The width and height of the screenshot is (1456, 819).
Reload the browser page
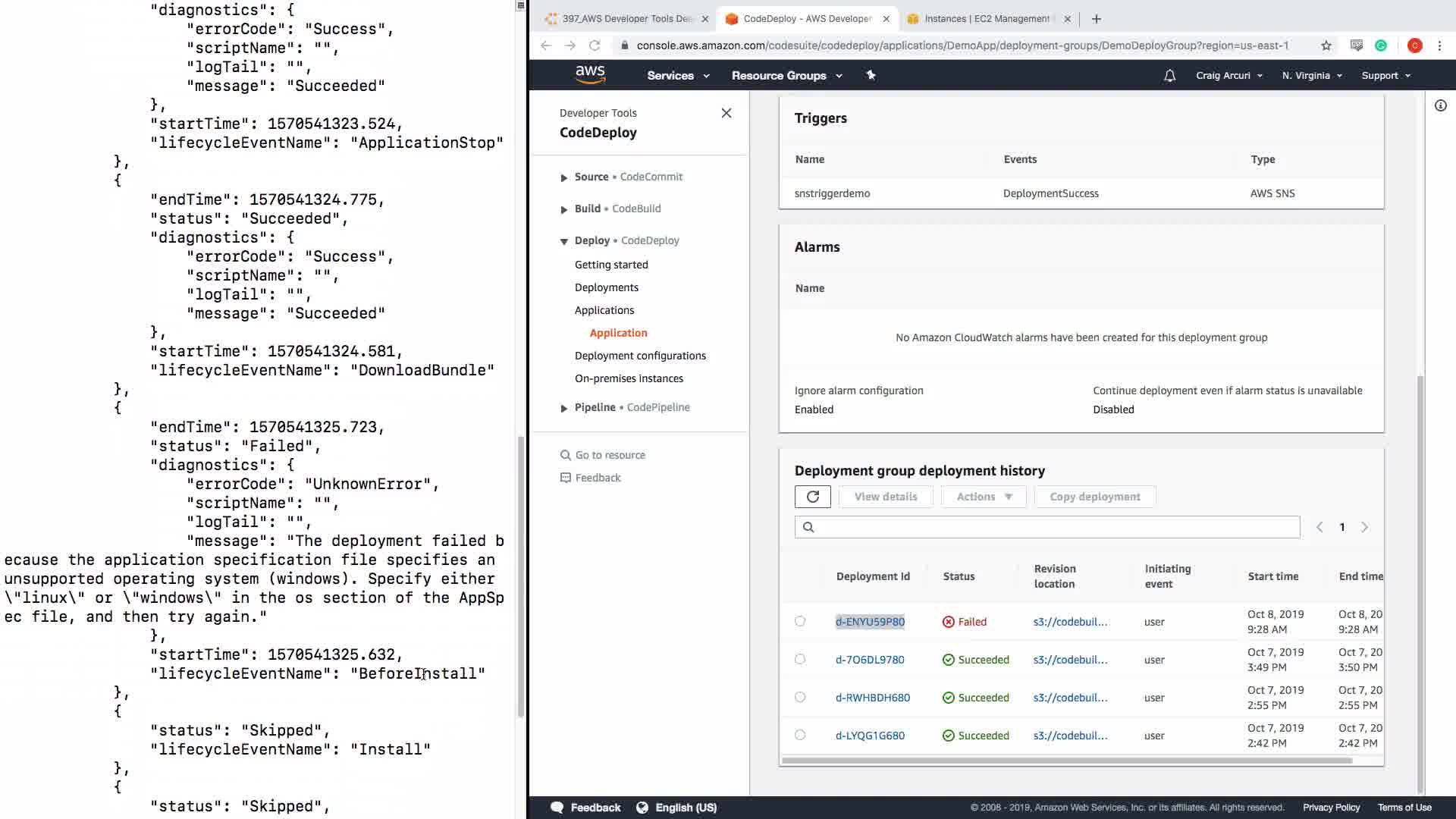pos(595,45)
